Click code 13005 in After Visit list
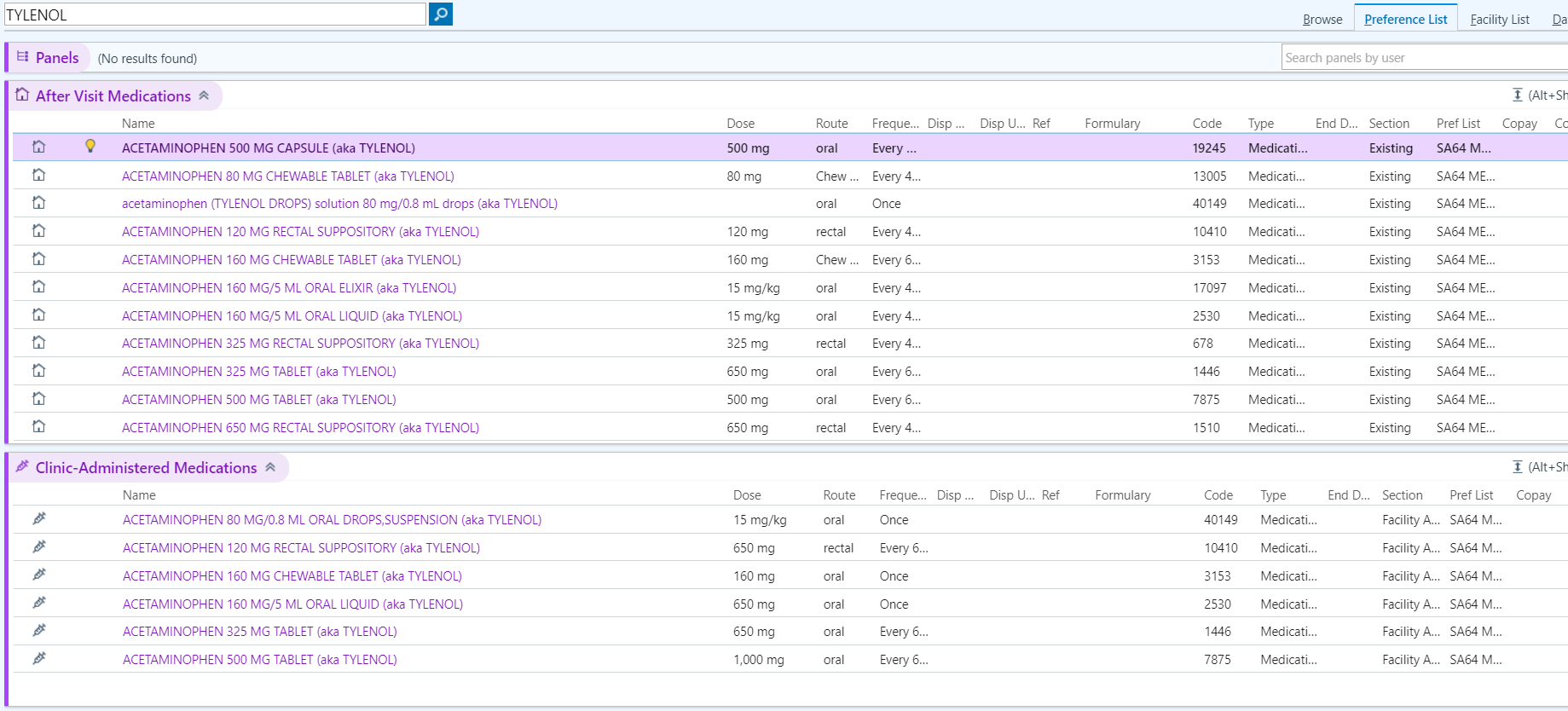 pos(1209,176)
